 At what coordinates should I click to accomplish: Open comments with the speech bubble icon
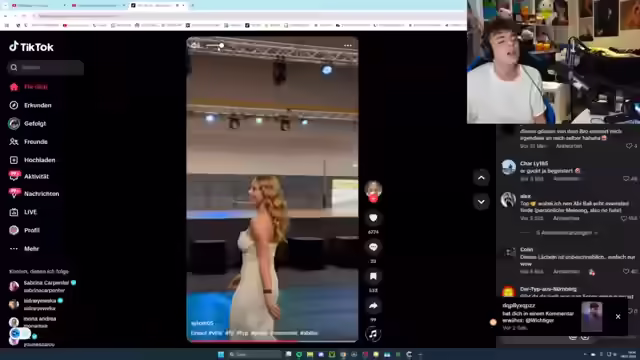(373, 247)
